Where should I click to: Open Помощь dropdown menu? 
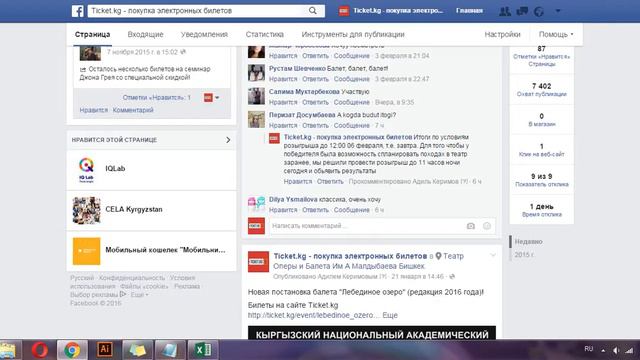pyautogui.click(x=556, y=35)
